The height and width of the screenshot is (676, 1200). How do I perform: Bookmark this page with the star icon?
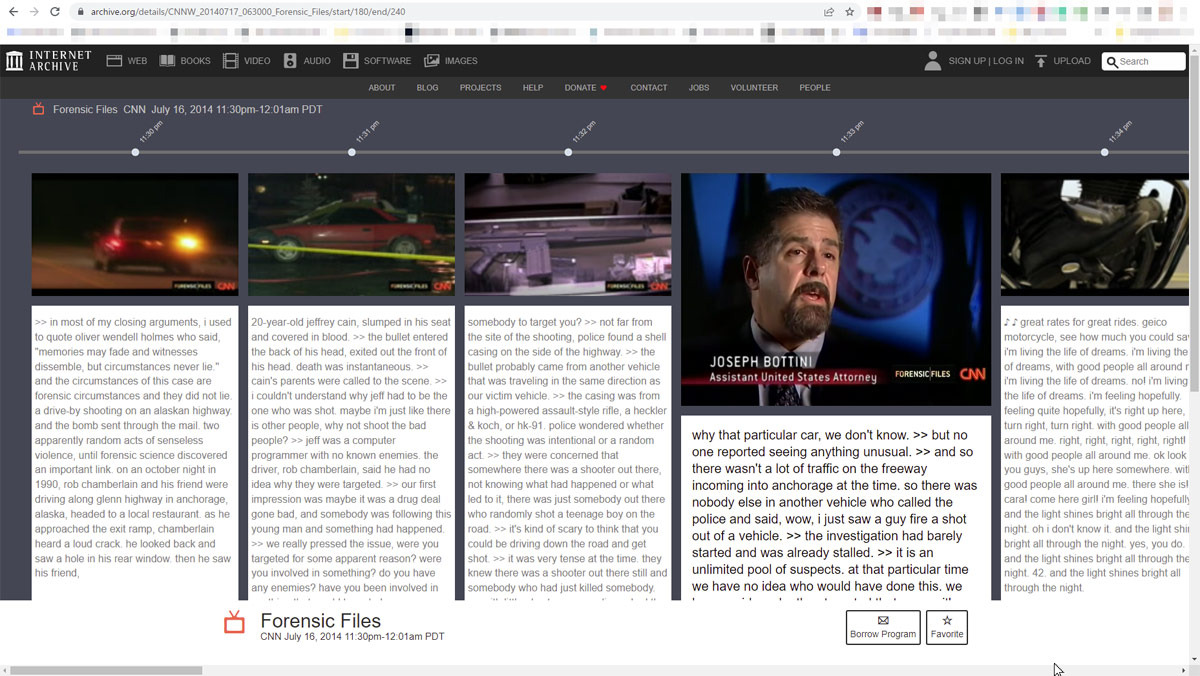850,12
